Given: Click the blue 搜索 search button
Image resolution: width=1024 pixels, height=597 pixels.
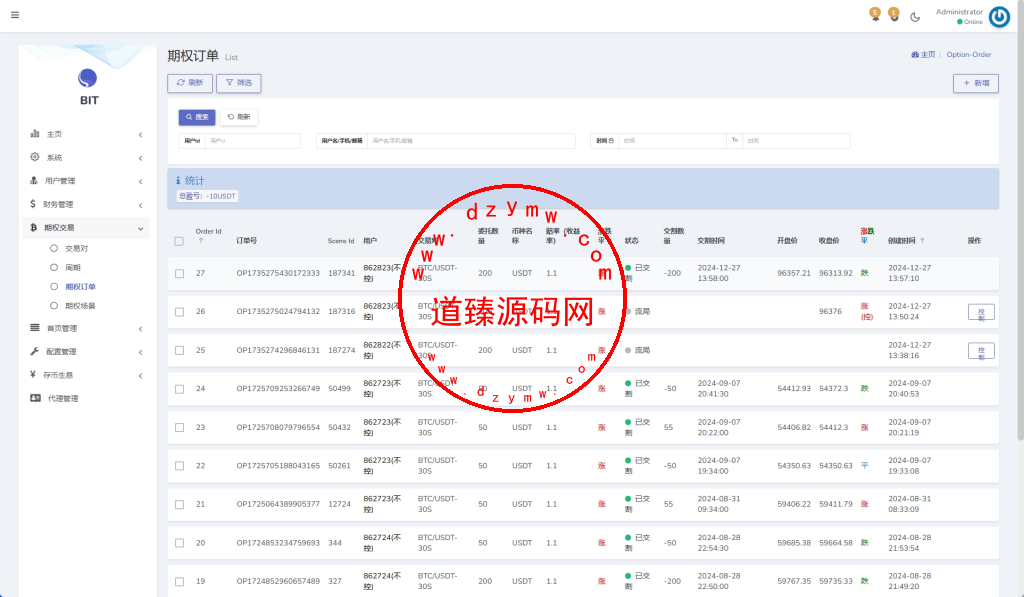Looking at the screenshot, I should click(197, 117).
